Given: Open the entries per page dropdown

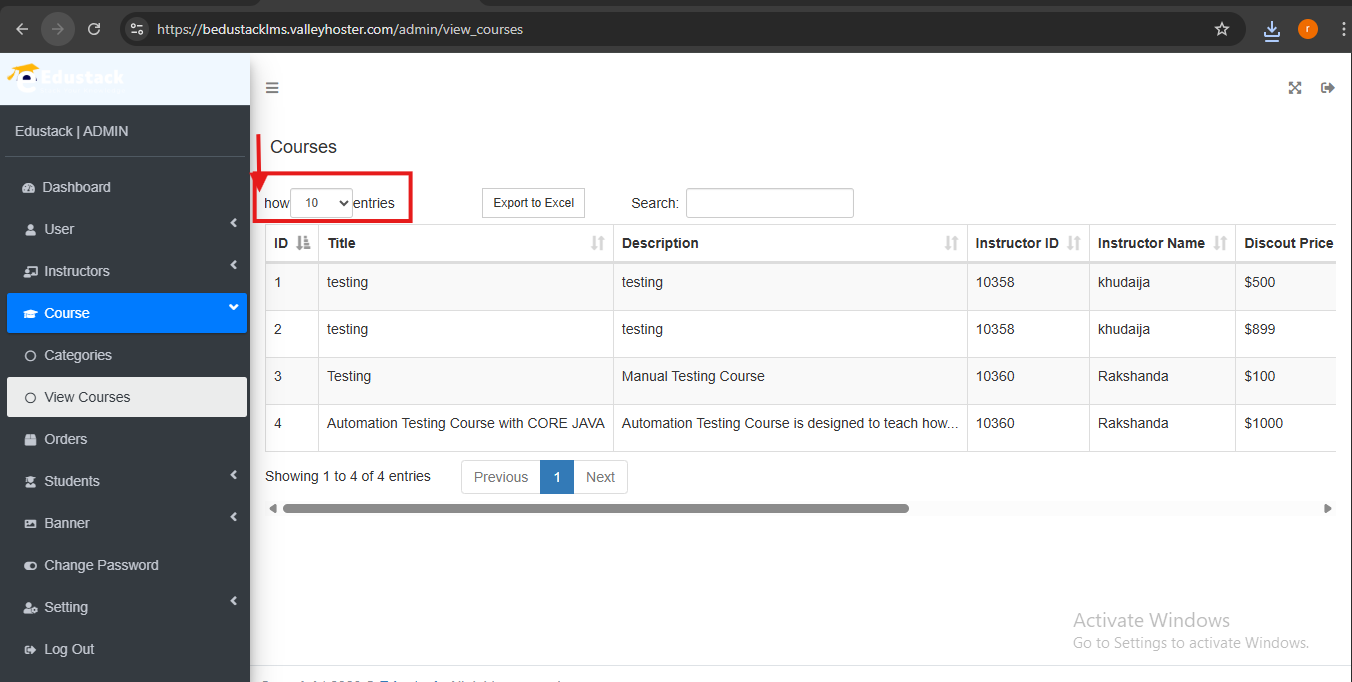Looking at the screenshot, I should coord(322,203).
